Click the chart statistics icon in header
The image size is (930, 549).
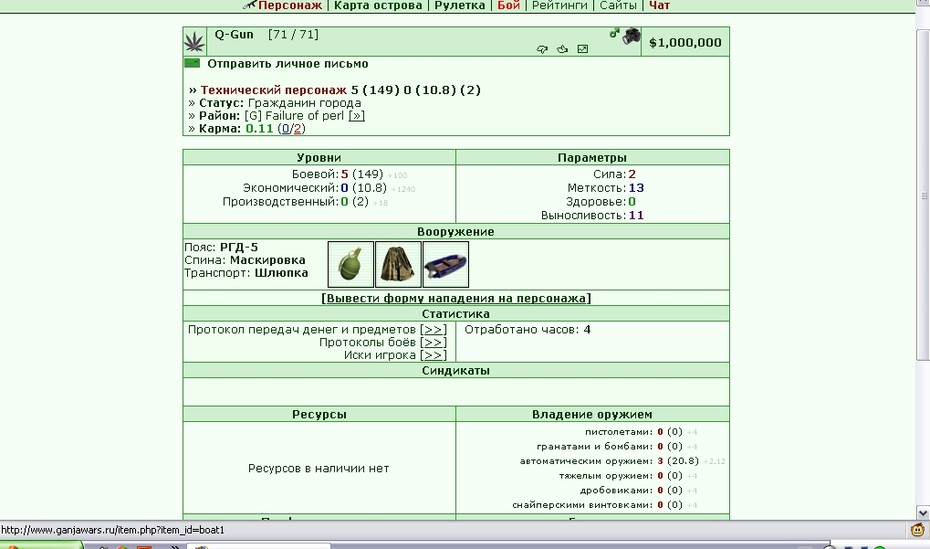(x=582, y=49)
